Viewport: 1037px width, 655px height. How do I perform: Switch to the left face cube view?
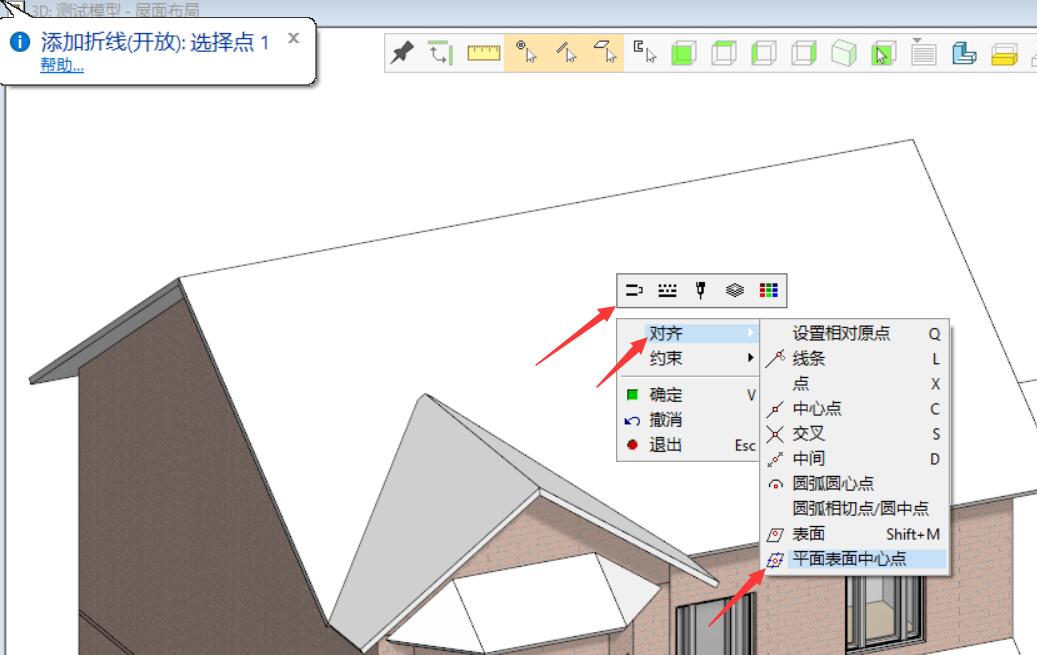[x=764, y=53]
